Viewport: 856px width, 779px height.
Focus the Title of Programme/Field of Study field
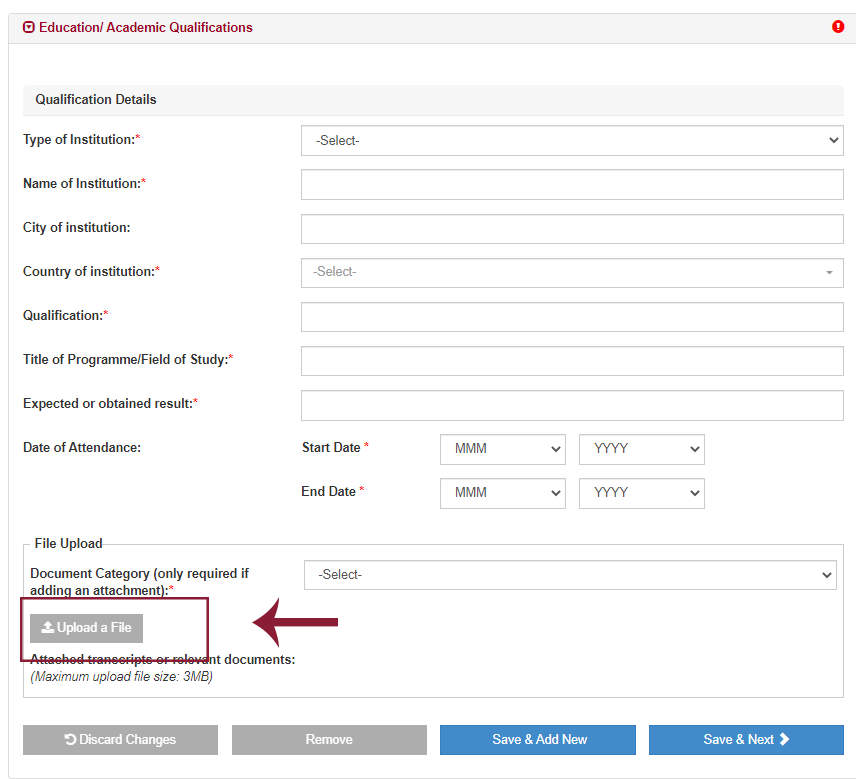point(572,361)
